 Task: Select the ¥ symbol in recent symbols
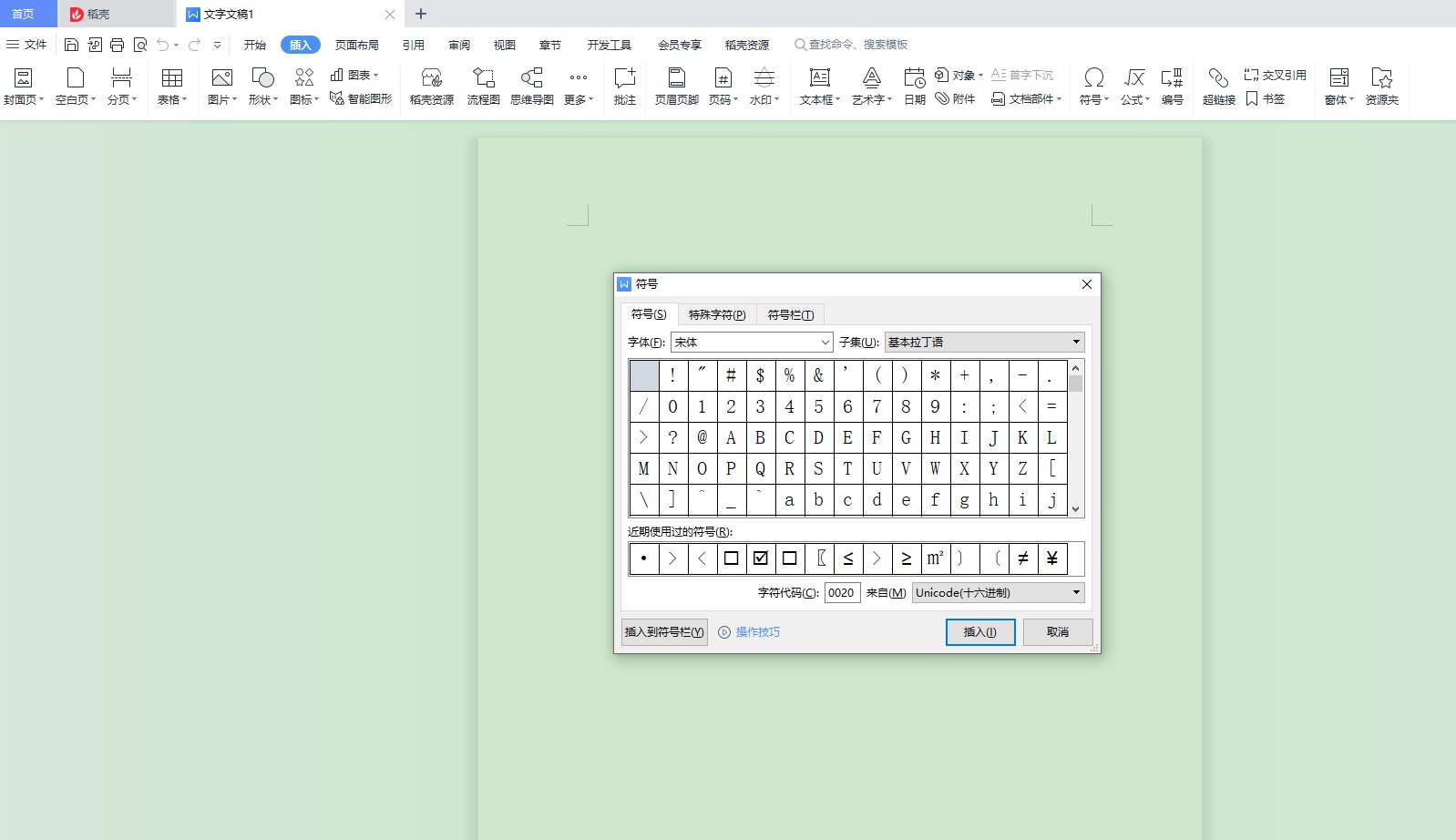coord(1052,558)
